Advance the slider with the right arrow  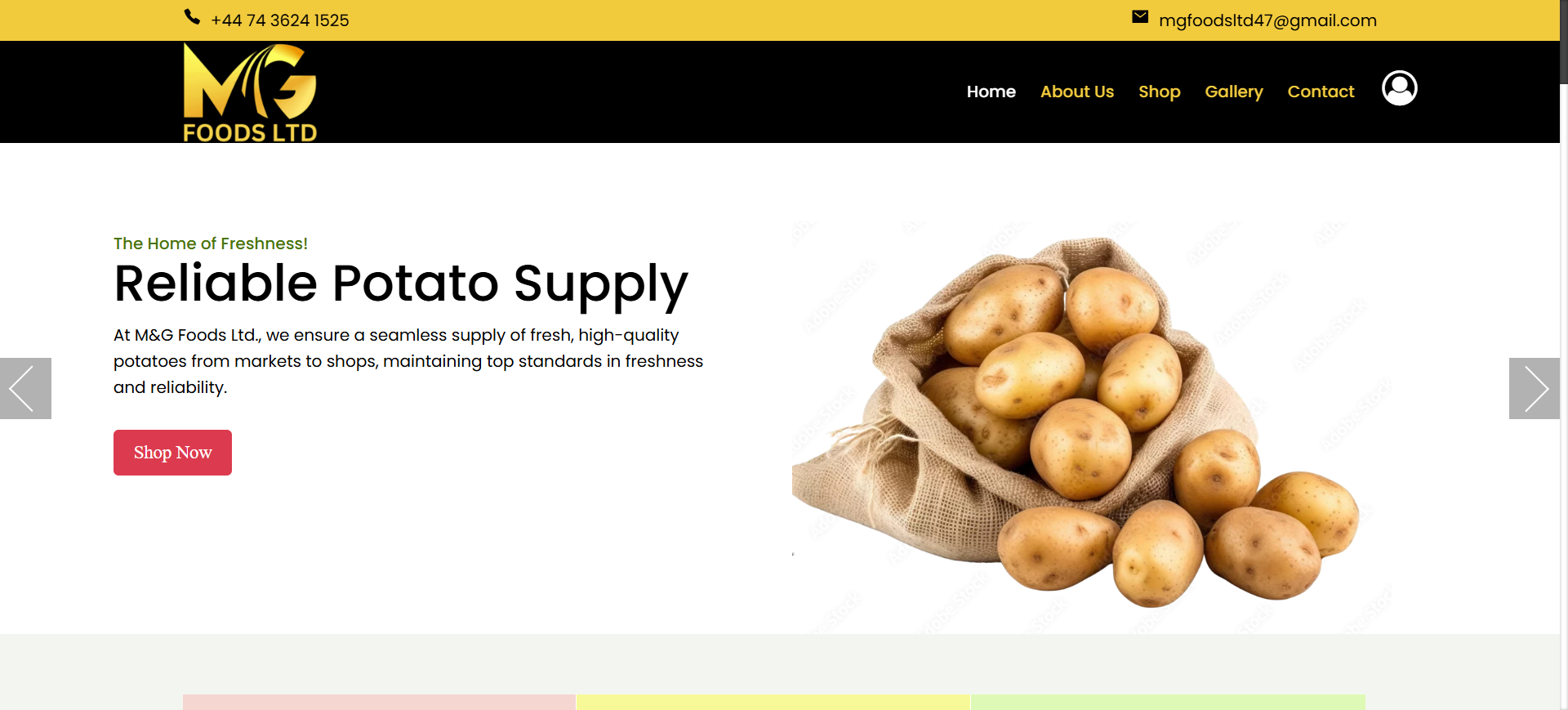click(1535, 388)
